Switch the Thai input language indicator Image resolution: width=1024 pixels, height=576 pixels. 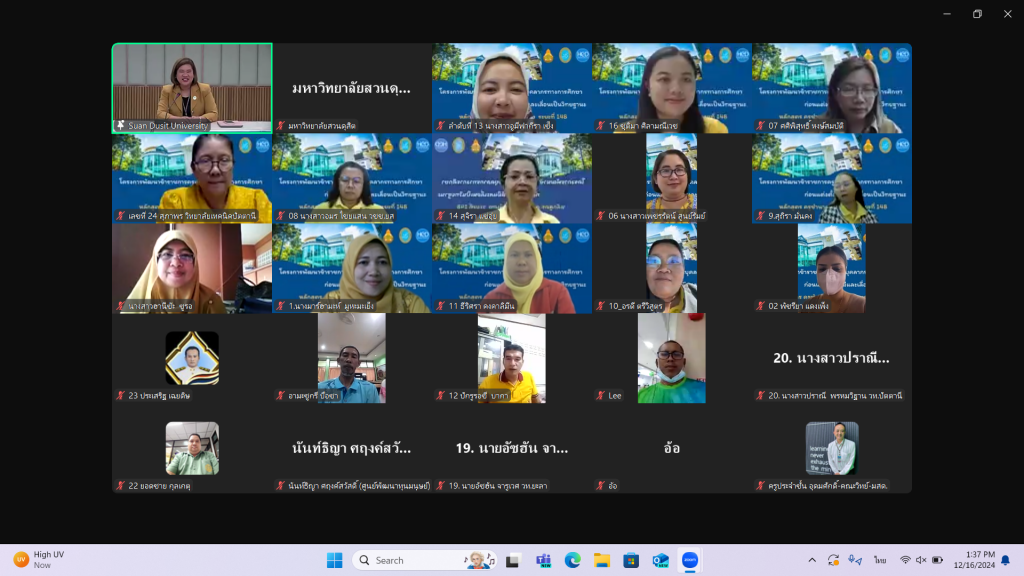click(x=880, y=560)
